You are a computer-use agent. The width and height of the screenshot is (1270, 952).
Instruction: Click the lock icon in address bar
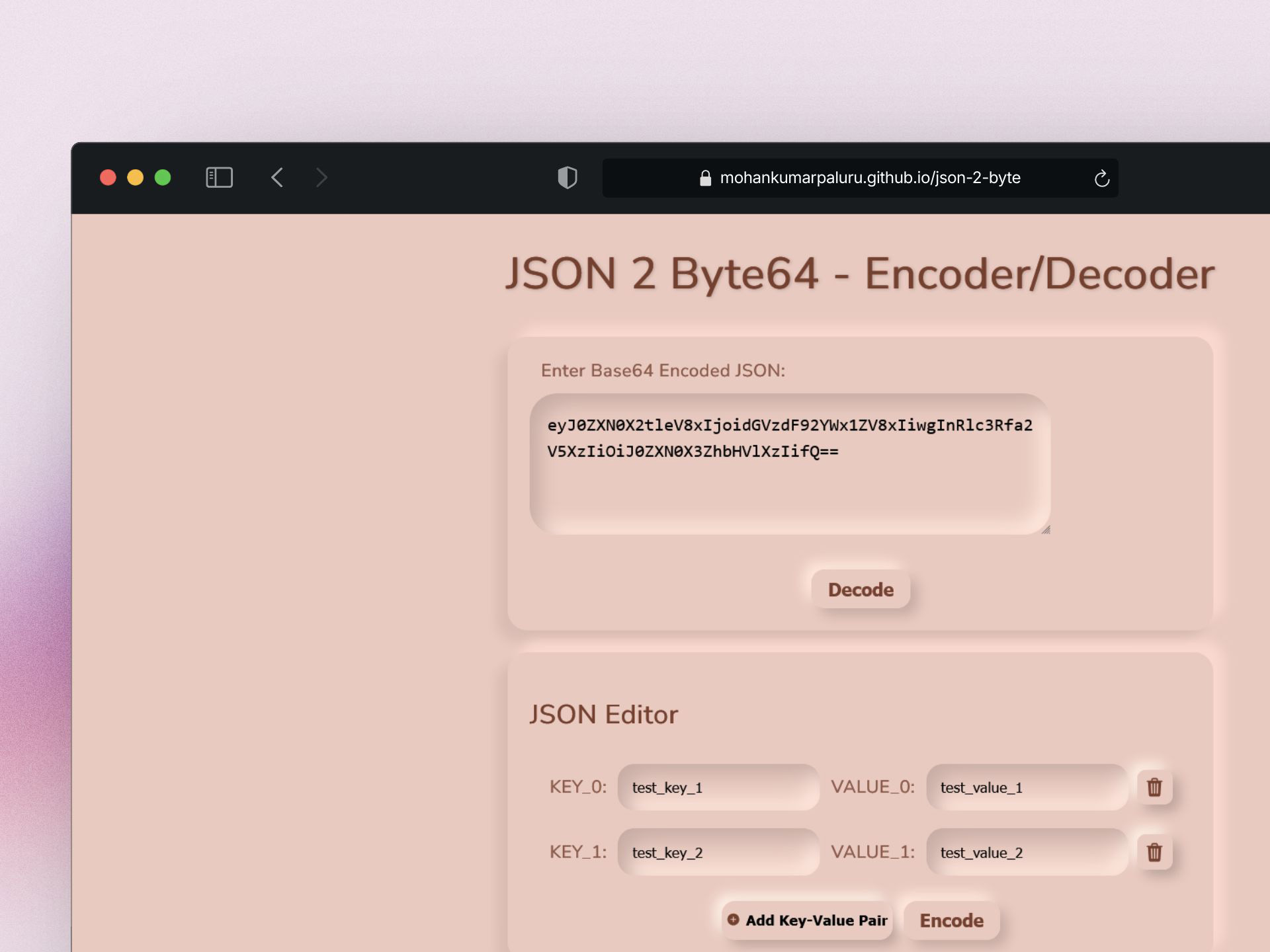point(705,178)
